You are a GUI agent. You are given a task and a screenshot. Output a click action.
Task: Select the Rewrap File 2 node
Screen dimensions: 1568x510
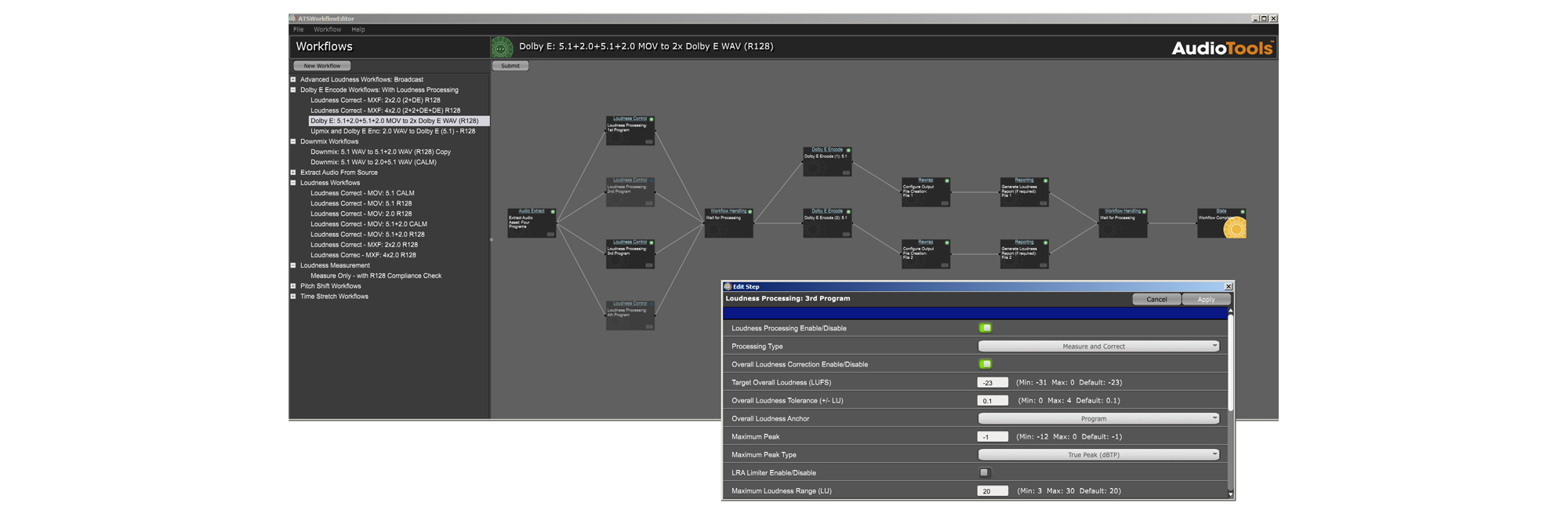point(926,254)
